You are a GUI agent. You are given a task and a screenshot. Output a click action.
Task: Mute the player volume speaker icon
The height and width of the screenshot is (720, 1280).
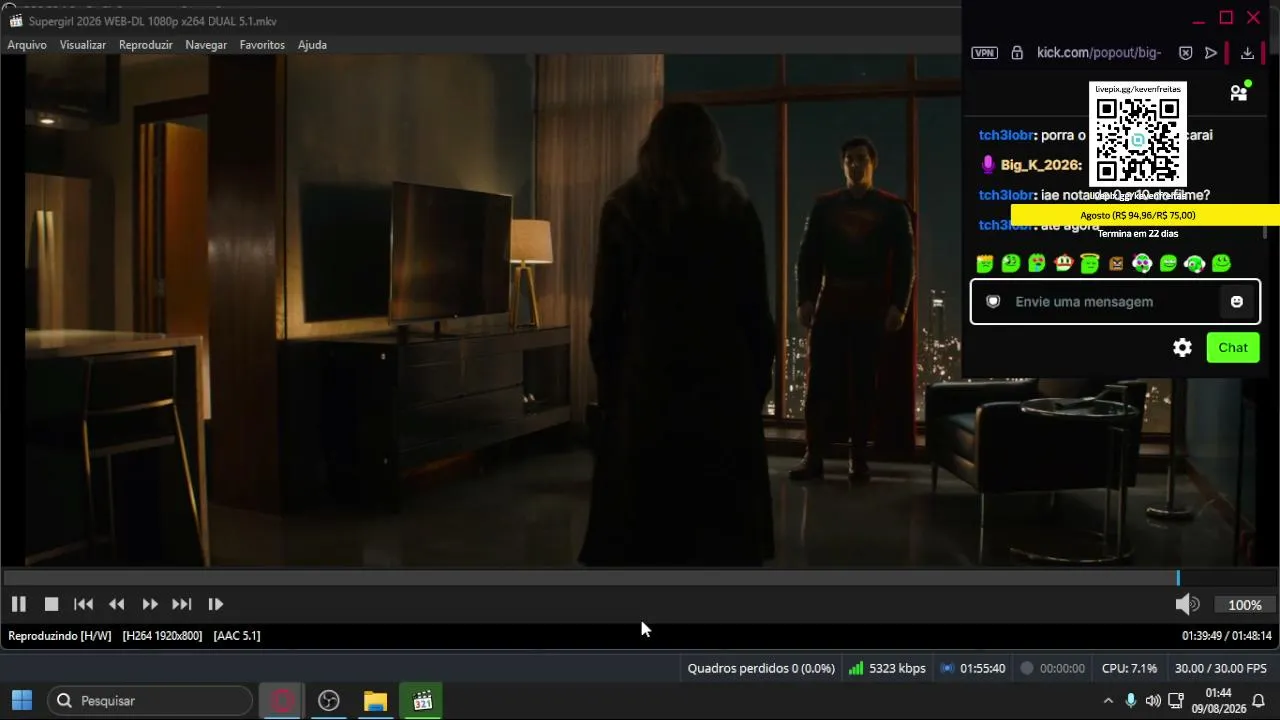click(1187, 604)
